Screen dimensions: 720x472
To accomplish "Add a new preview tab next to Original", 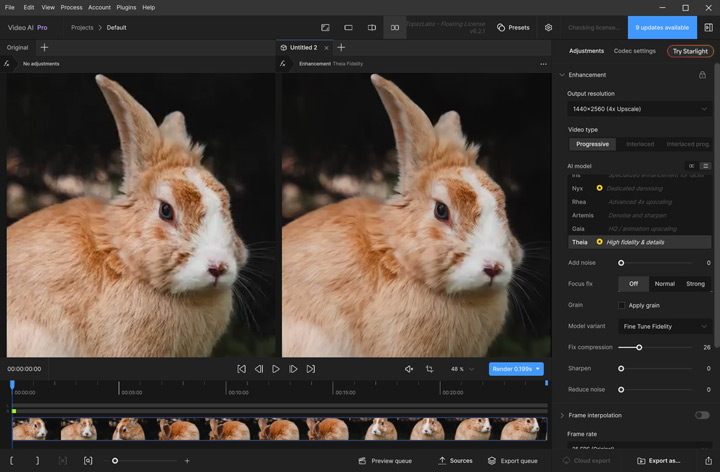I will (x=44, y=47).
